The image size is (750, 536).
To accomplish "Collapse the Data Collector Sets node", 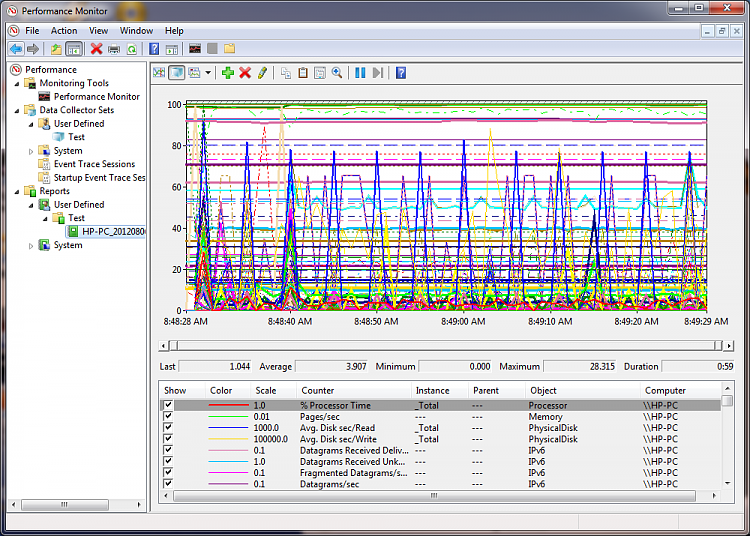I will coord(17,110).
